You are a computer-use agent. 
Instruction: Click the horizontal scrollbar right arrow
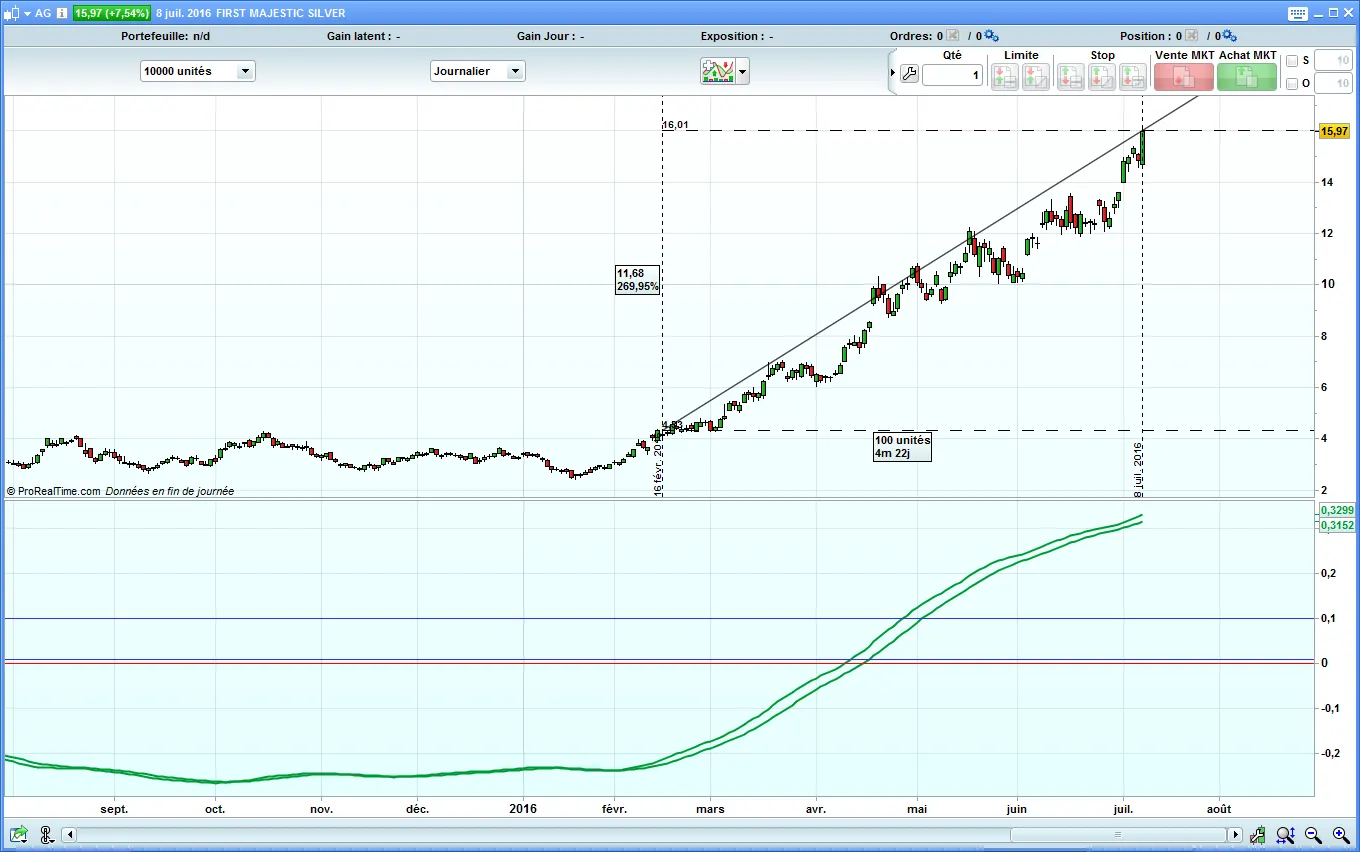(x=1236, y=835)
